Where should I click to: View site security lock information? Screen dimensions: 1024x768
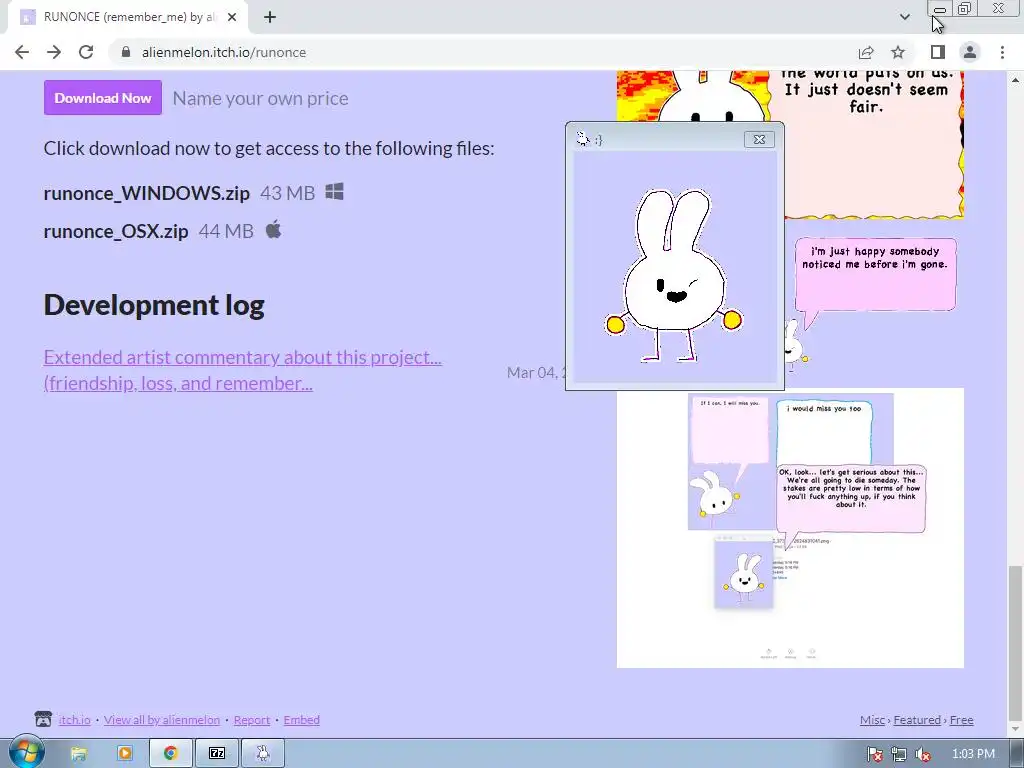126,52
